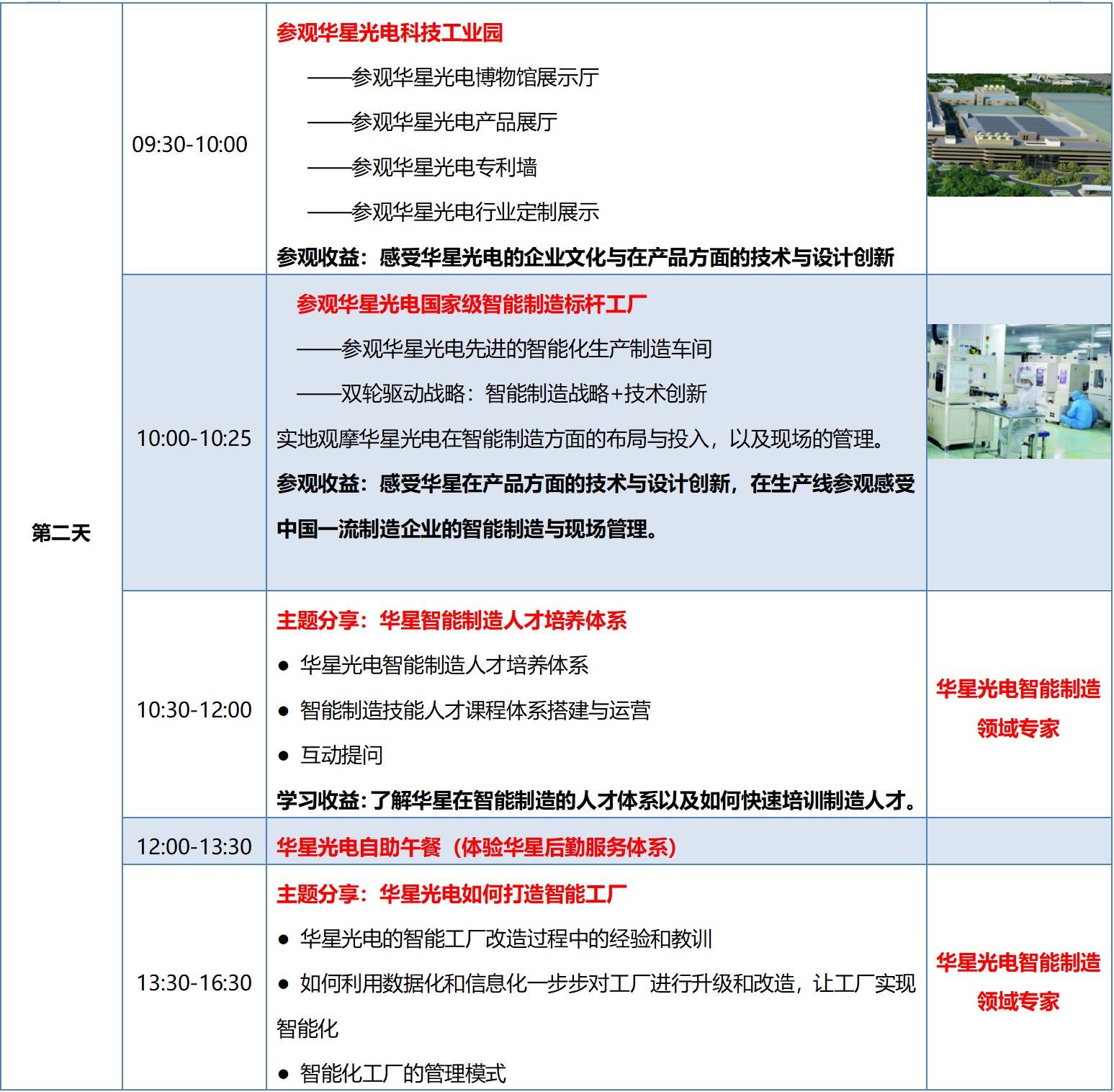Click the speaker label in the 10:30-12:00 row

[x=1018, y=708]
